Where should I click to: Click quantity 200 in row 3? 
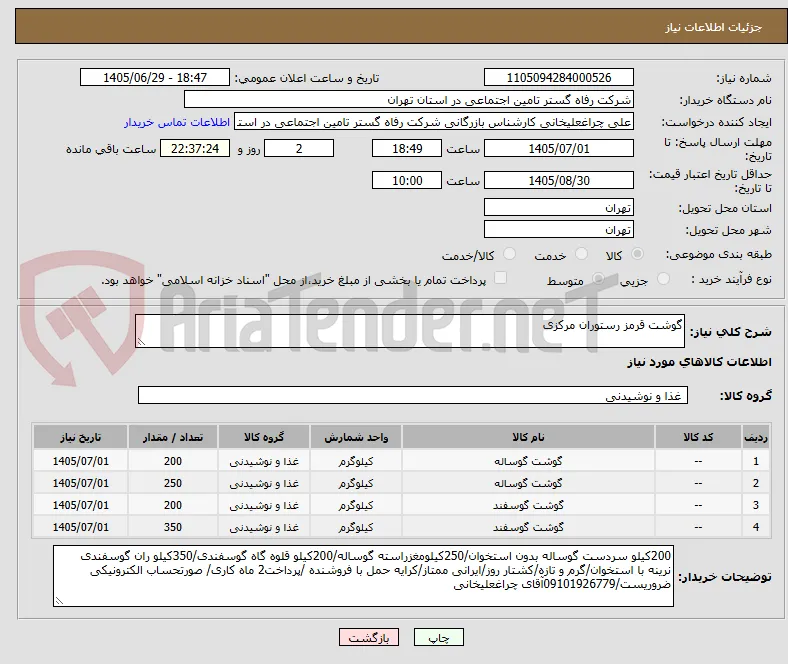coord(173,505)
